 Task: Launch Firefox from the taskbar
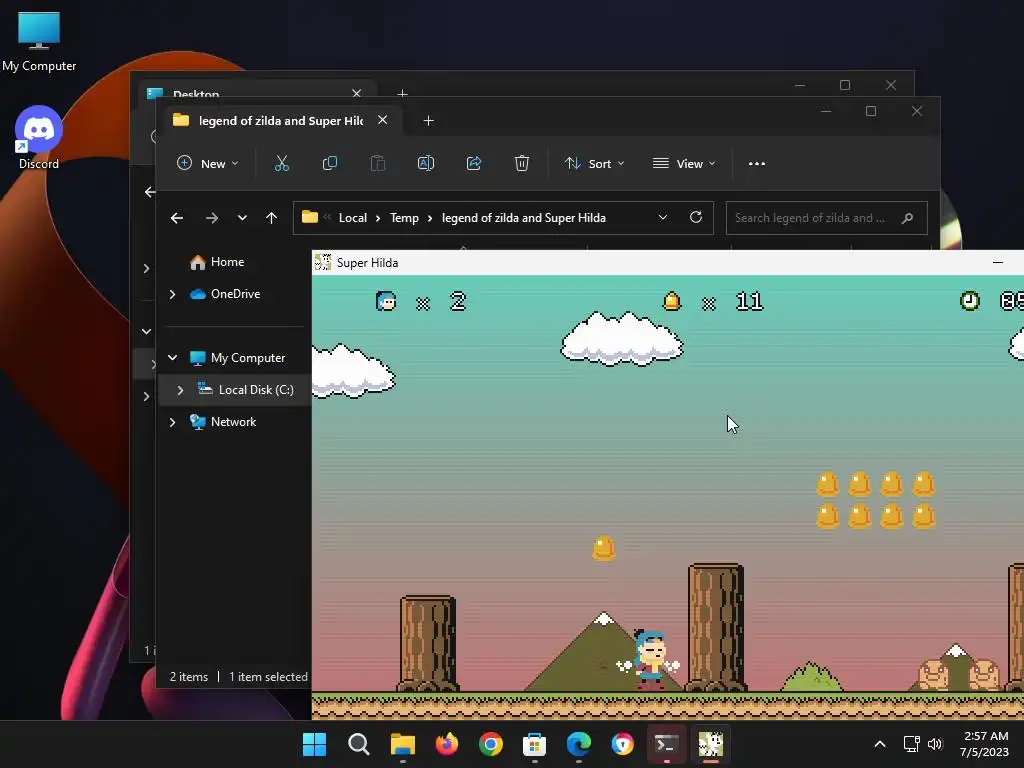click(447, 744)
